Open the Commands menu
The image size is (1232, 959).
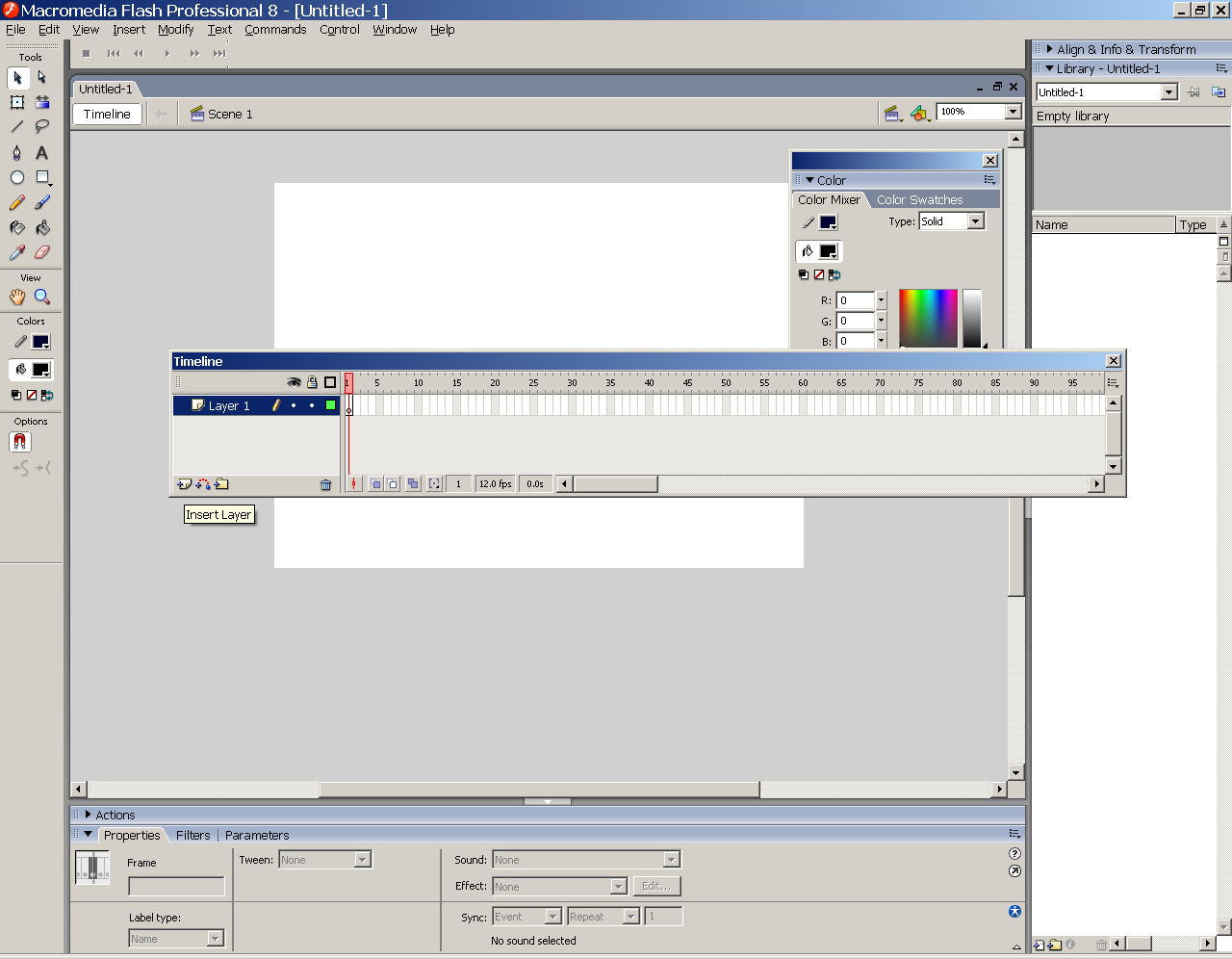(x=275, y=30)
